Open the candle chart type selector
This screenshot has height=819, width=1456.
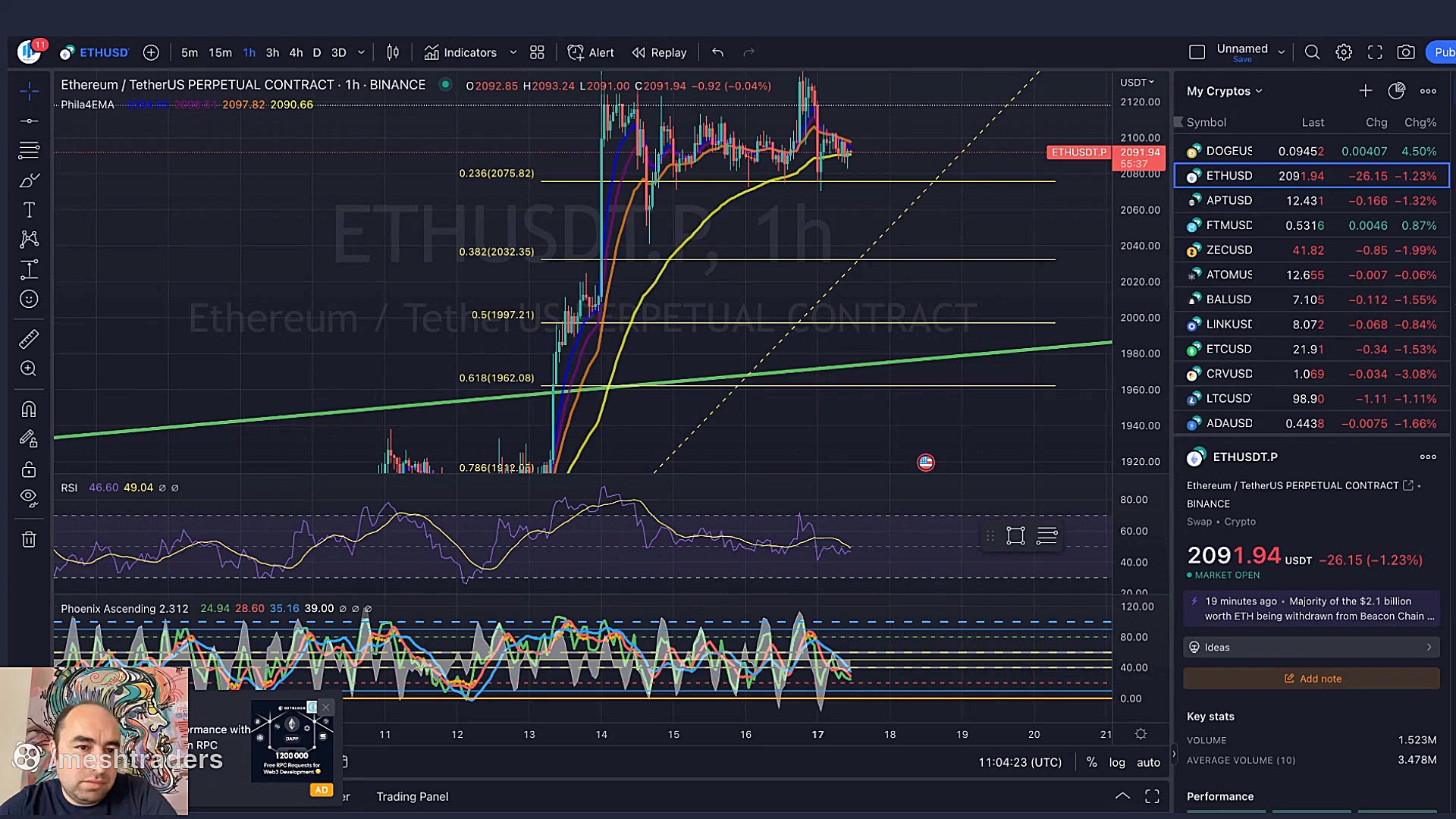393,52
